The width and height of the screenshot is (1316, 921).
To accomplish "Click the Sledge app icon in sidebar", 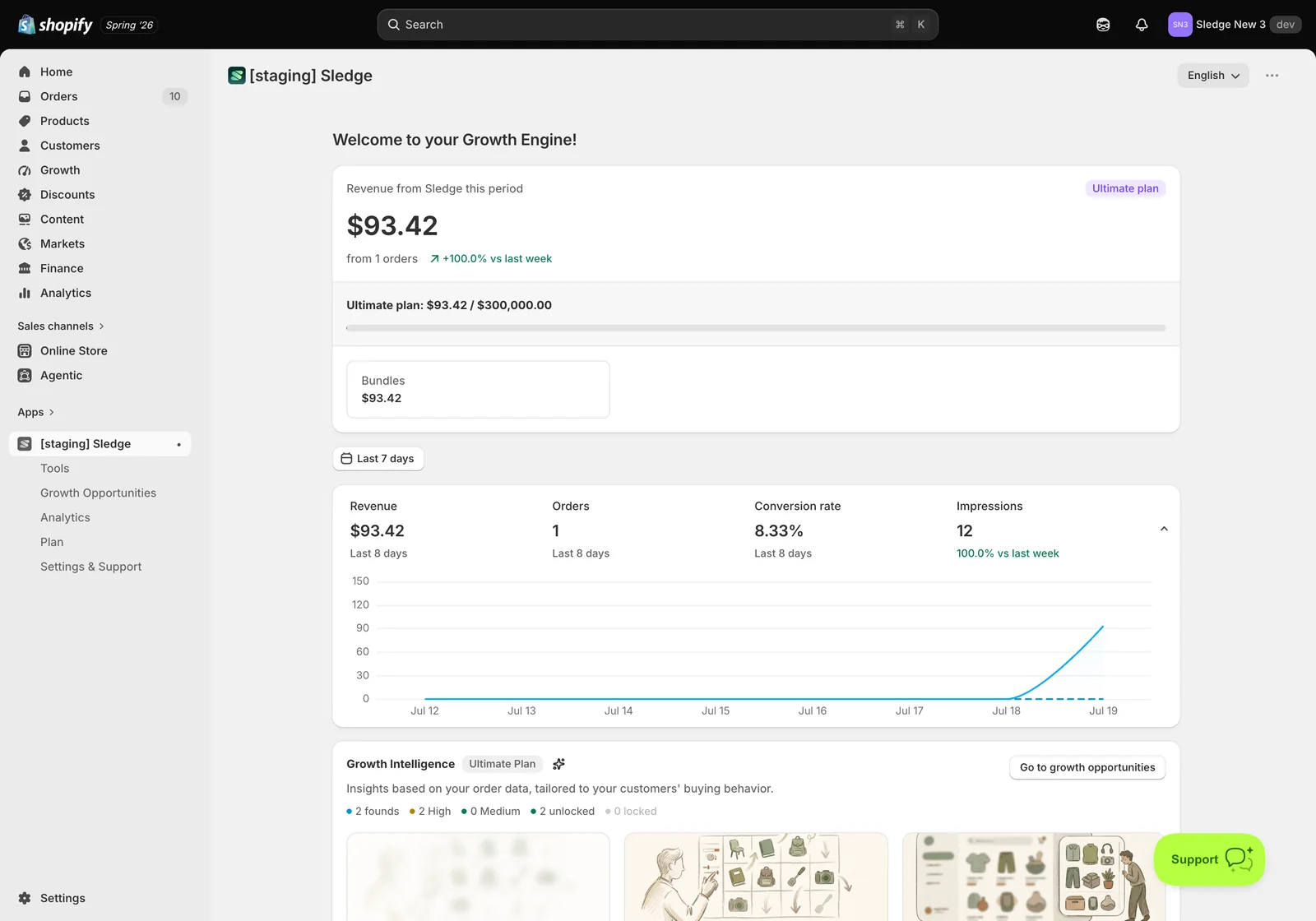I will (x=25, y=444).
